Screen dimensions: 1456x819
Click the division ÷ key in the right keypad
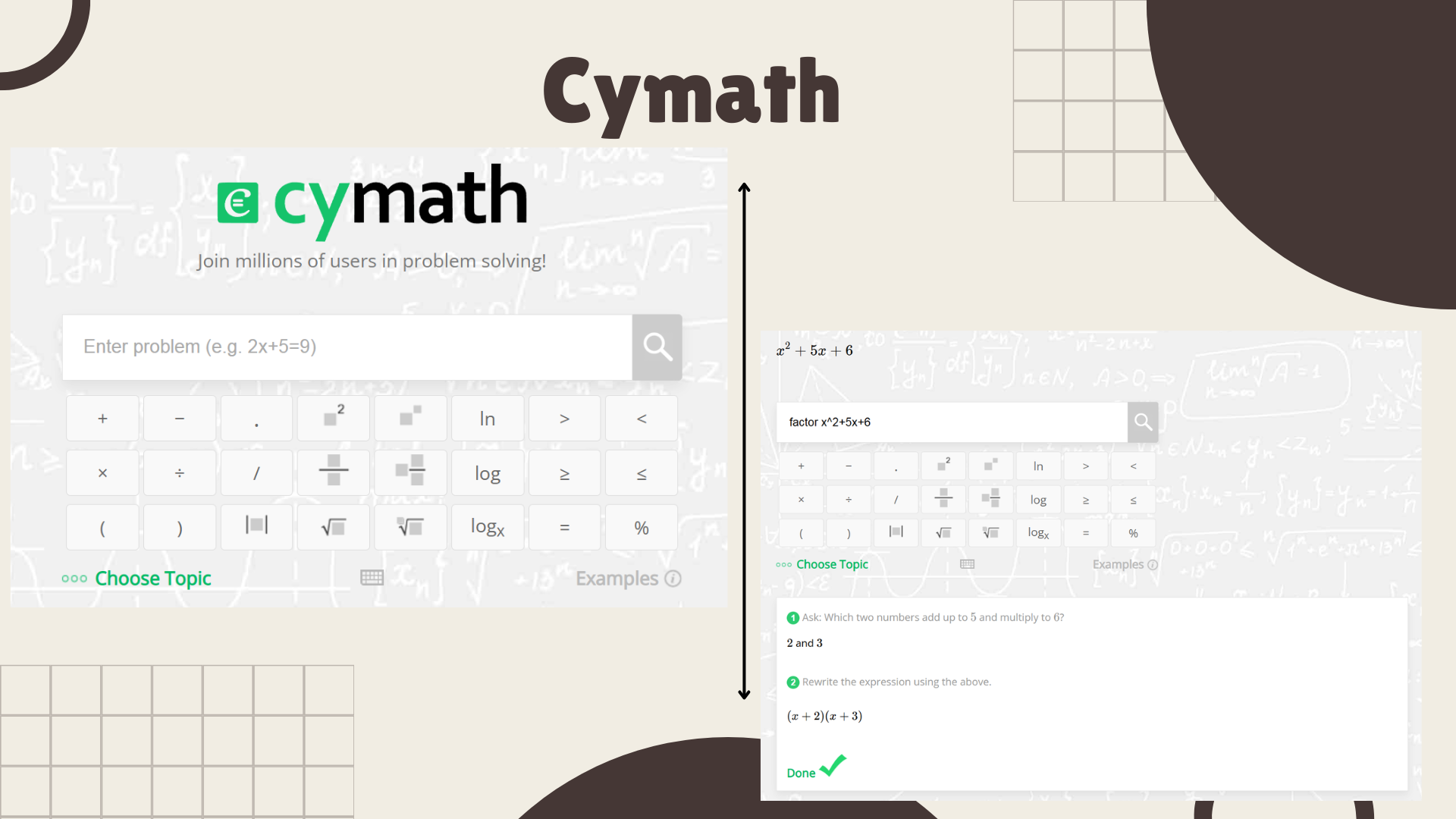coord(849,500)
